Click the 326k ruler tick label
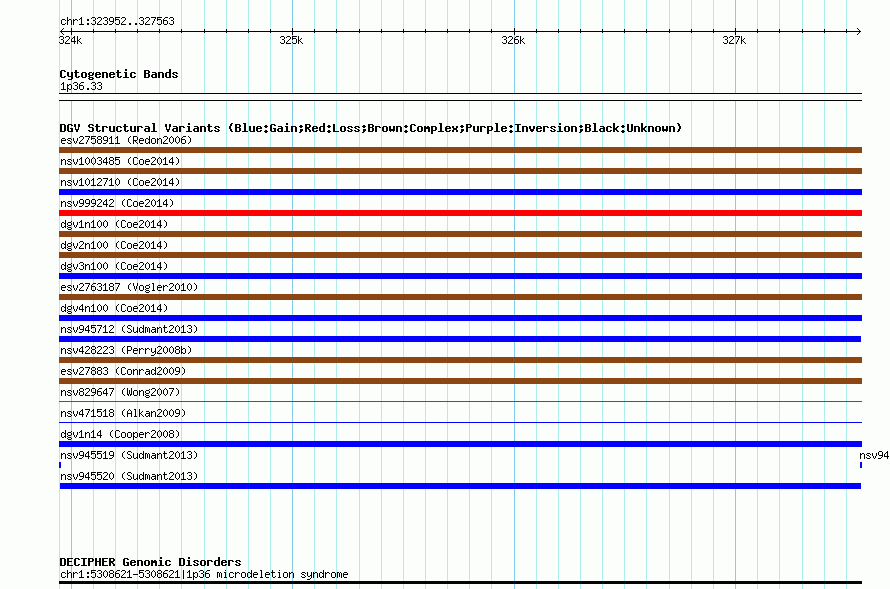 pyautogui.click(x=513, y=40)
